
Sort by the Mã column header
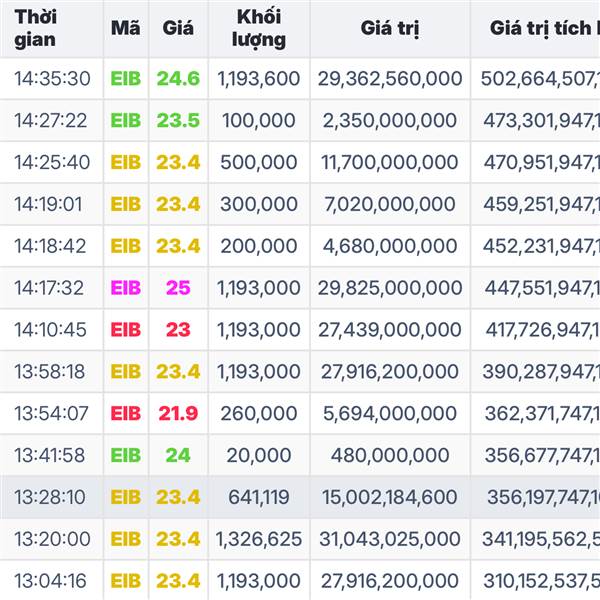tap(126, 29)
